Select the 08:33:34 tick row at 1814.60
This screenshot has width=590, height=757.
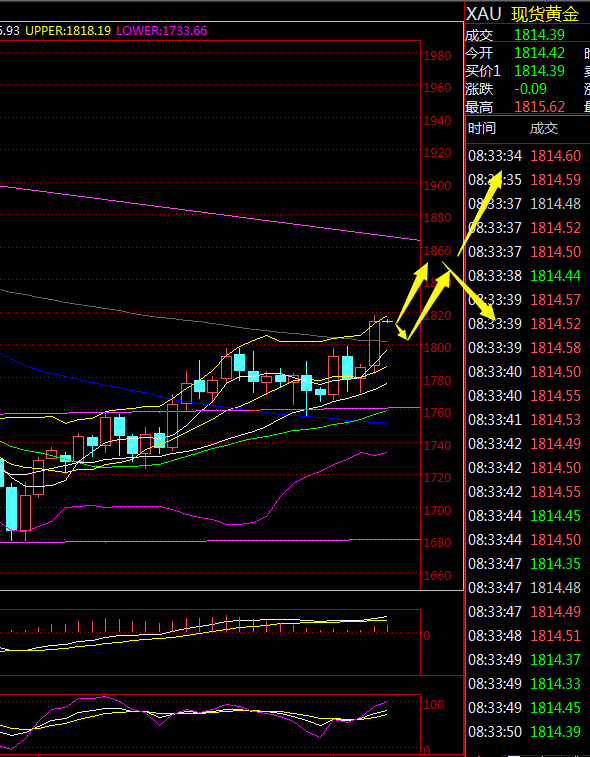(525, 156)
